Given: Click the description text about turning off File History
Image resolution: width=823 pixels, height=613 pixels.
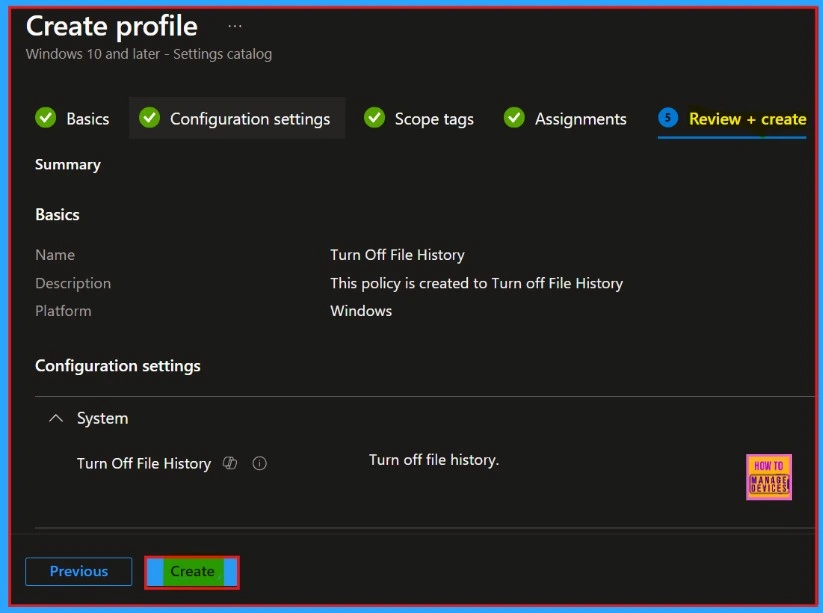Looking at the screenshot, I should pyautogui.click(x=477, y=283).
